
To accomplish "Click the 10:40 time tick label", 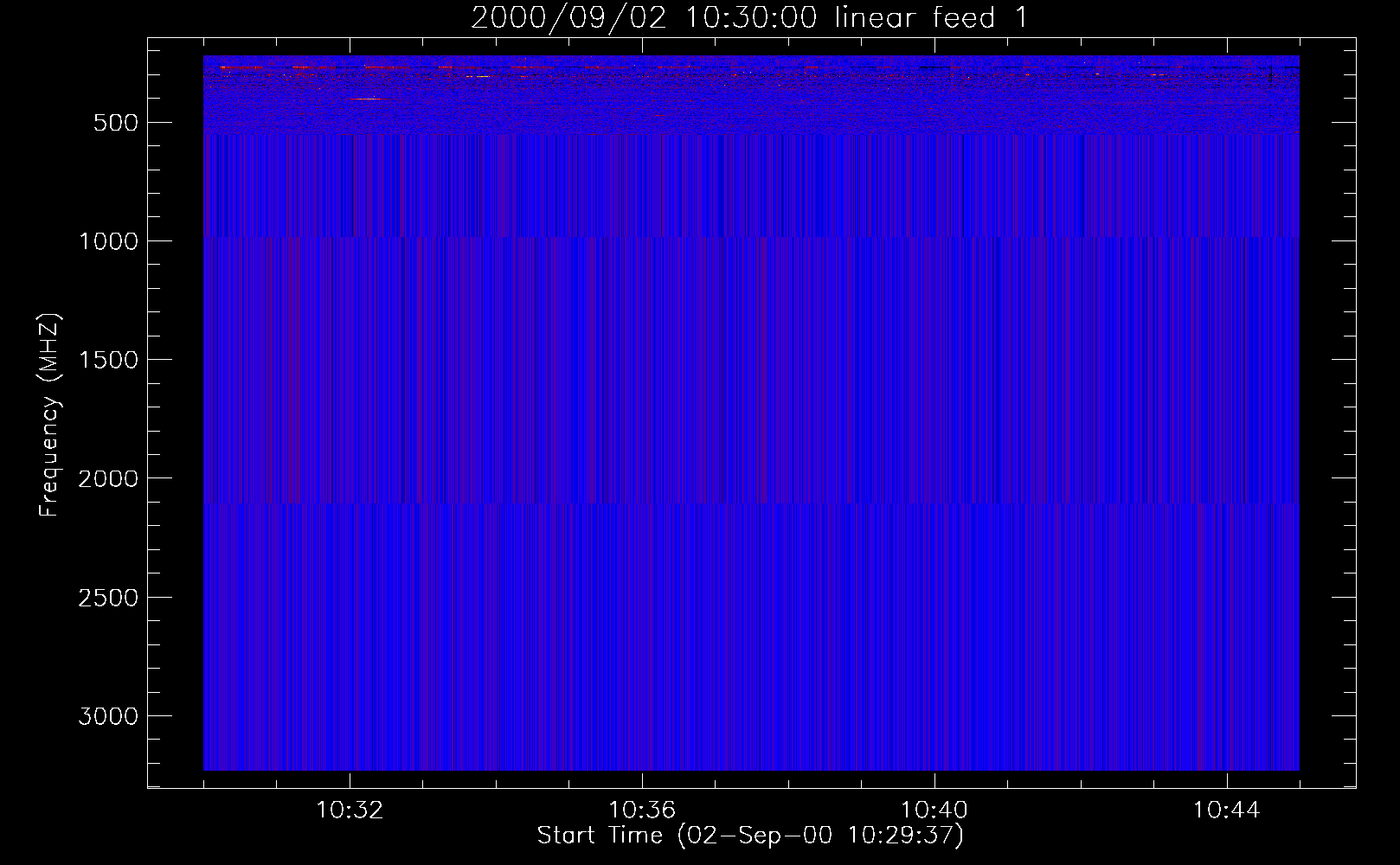I will [934, 811].
